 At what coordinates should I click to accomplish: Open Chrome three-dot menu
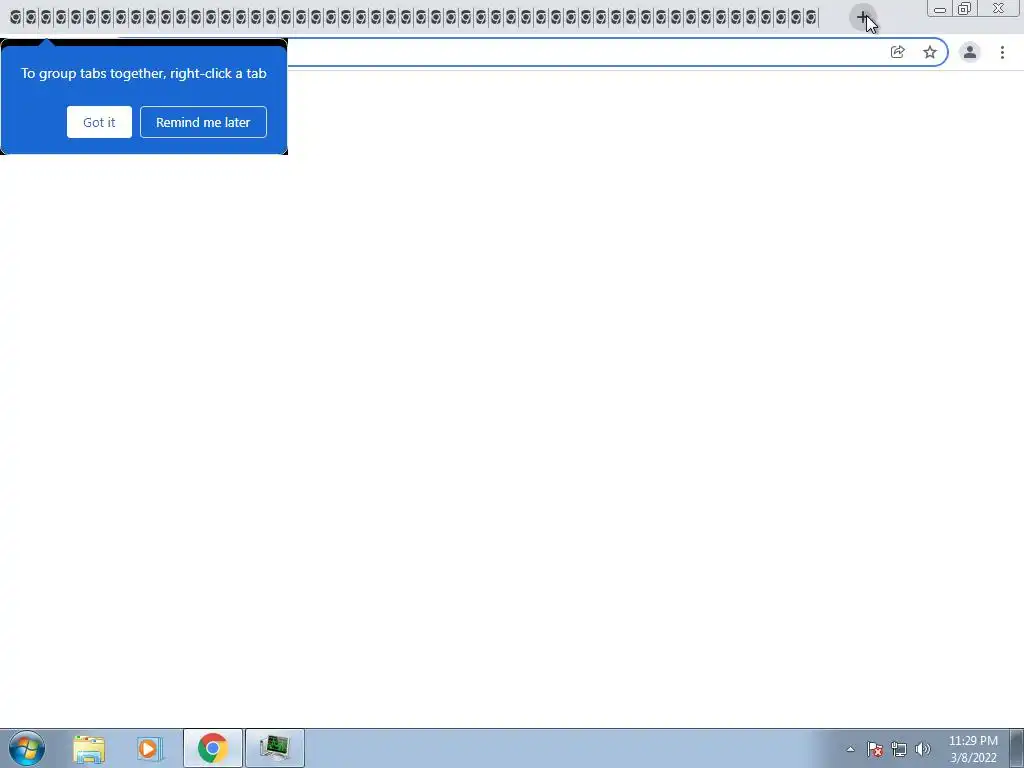(1002, 52)
